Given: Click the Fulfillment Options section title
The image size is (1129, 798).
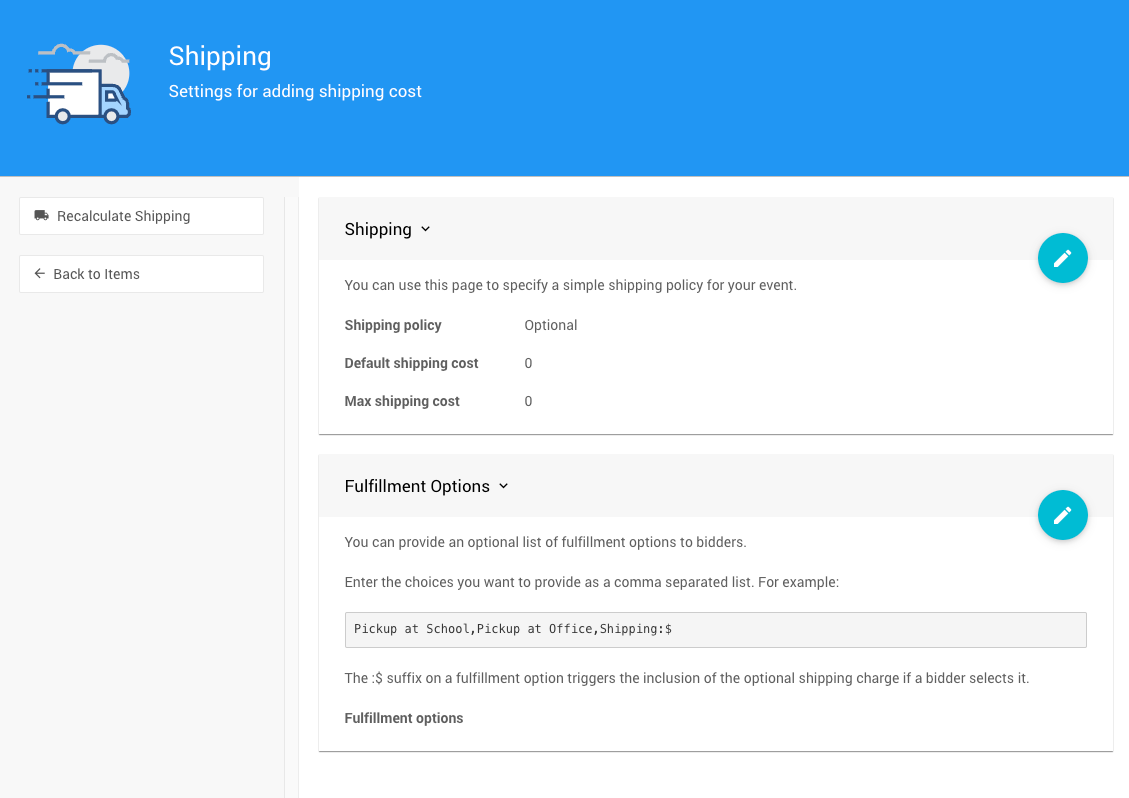Looking at the screenshot, I should click(x=417, y=486).
